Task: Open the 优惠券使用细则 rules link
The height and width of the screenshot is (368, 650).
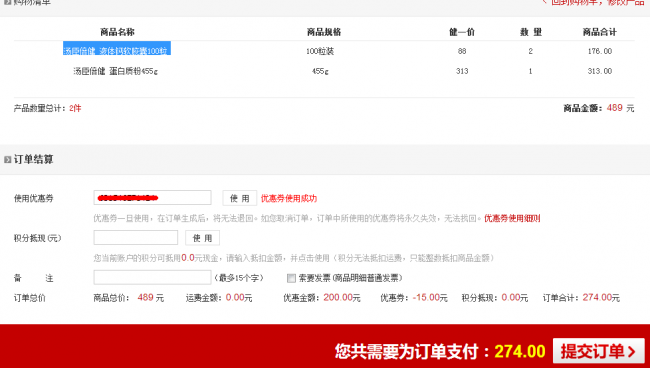Action: coord(512,218)
